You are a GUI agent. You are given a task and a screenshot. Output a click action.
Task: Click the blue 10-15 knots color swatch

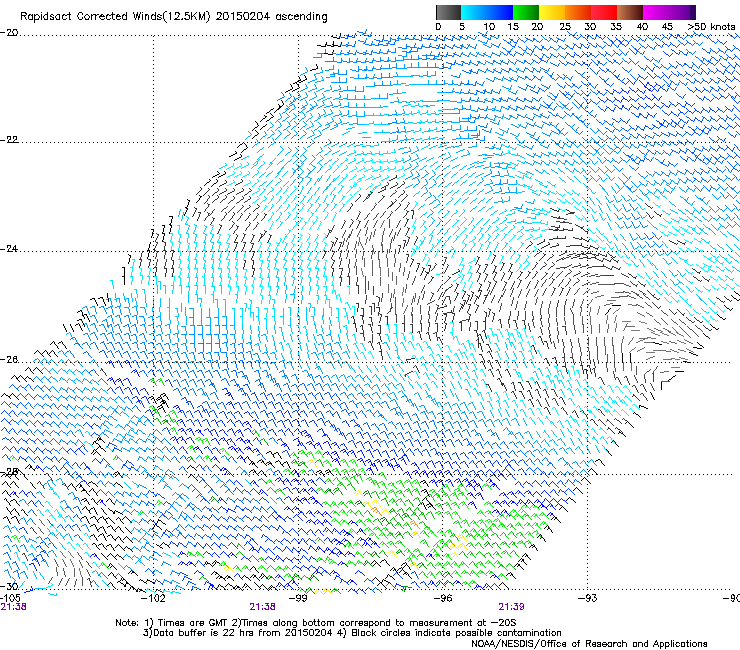click(x=499, y=12)
